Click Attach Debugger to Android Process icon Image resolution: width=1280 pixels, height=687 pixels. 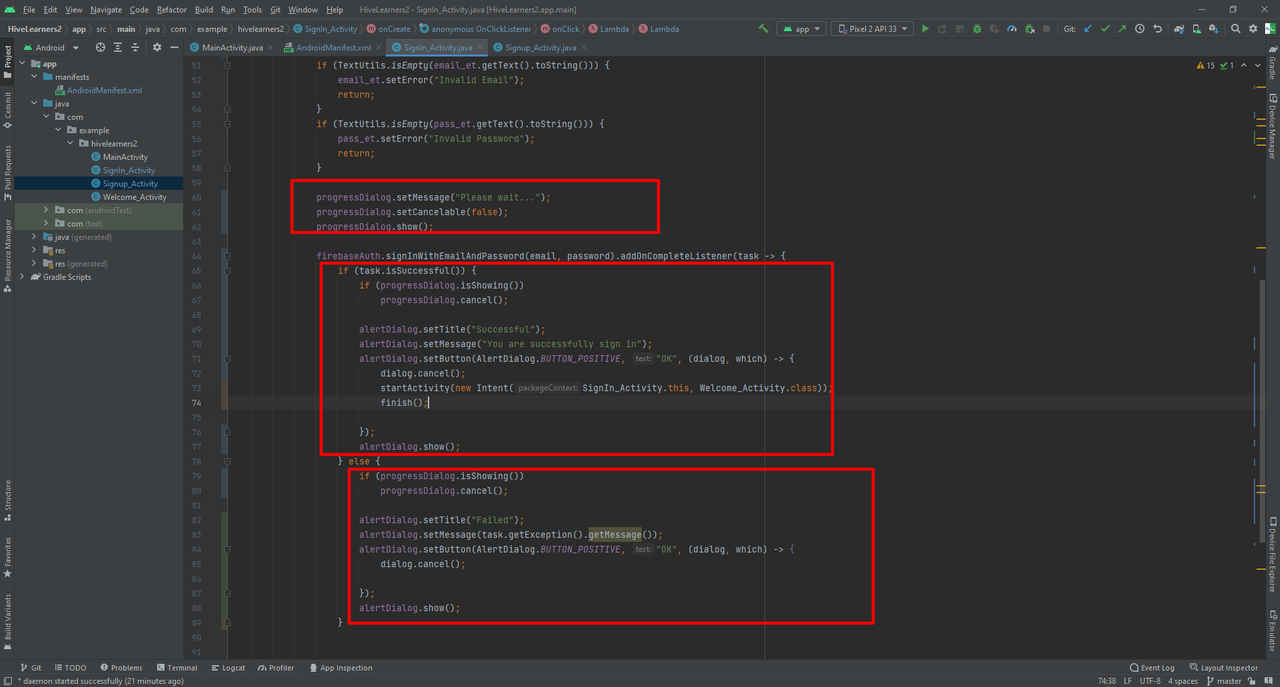[x=1029, y=29]
